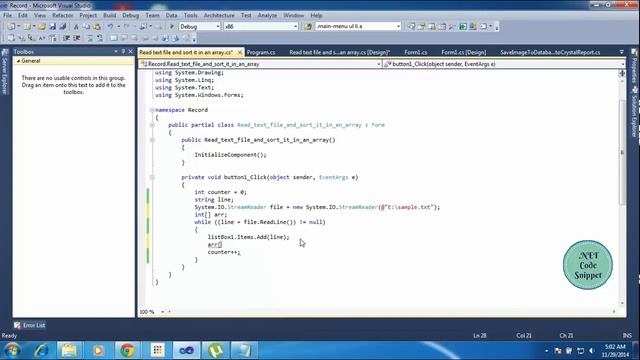Close the Toolbox panel

point(131,51)
